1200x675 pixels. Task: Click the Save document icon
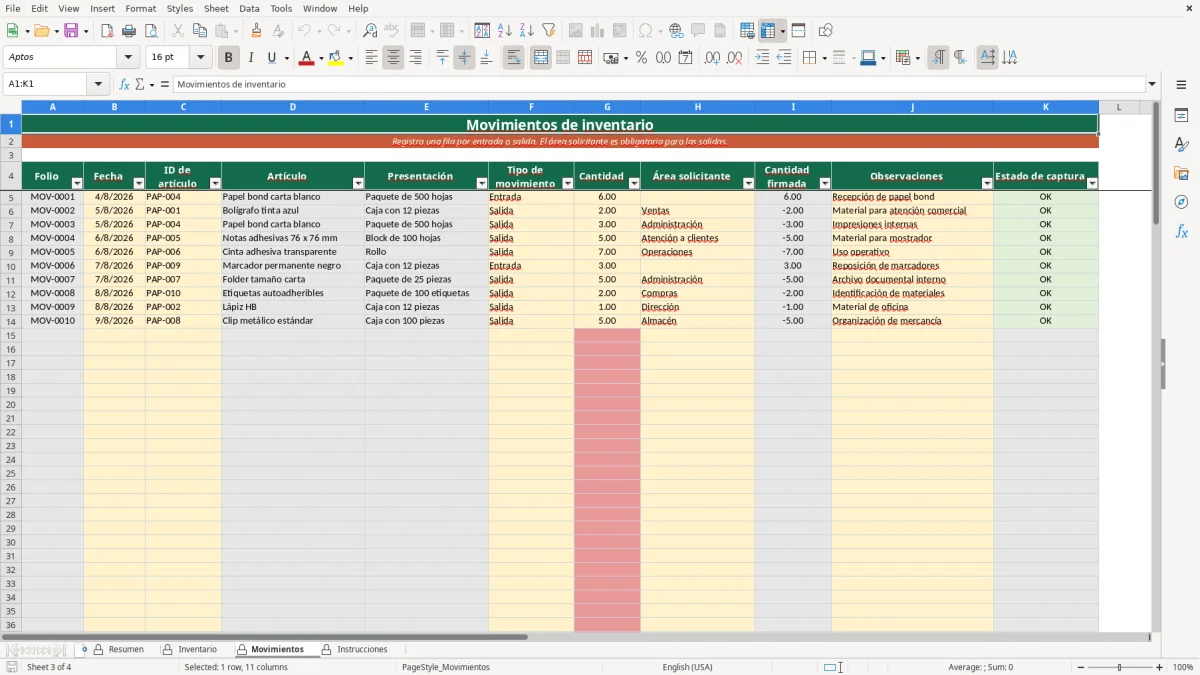coord(71,31)
